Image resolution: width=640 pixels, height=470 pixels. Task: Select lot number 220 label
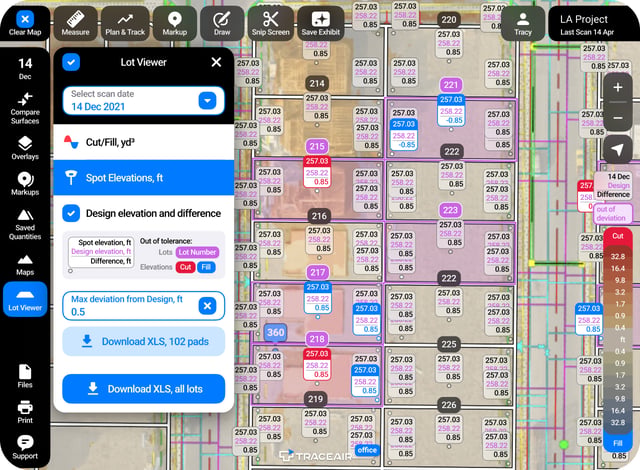tap(449, 20)
